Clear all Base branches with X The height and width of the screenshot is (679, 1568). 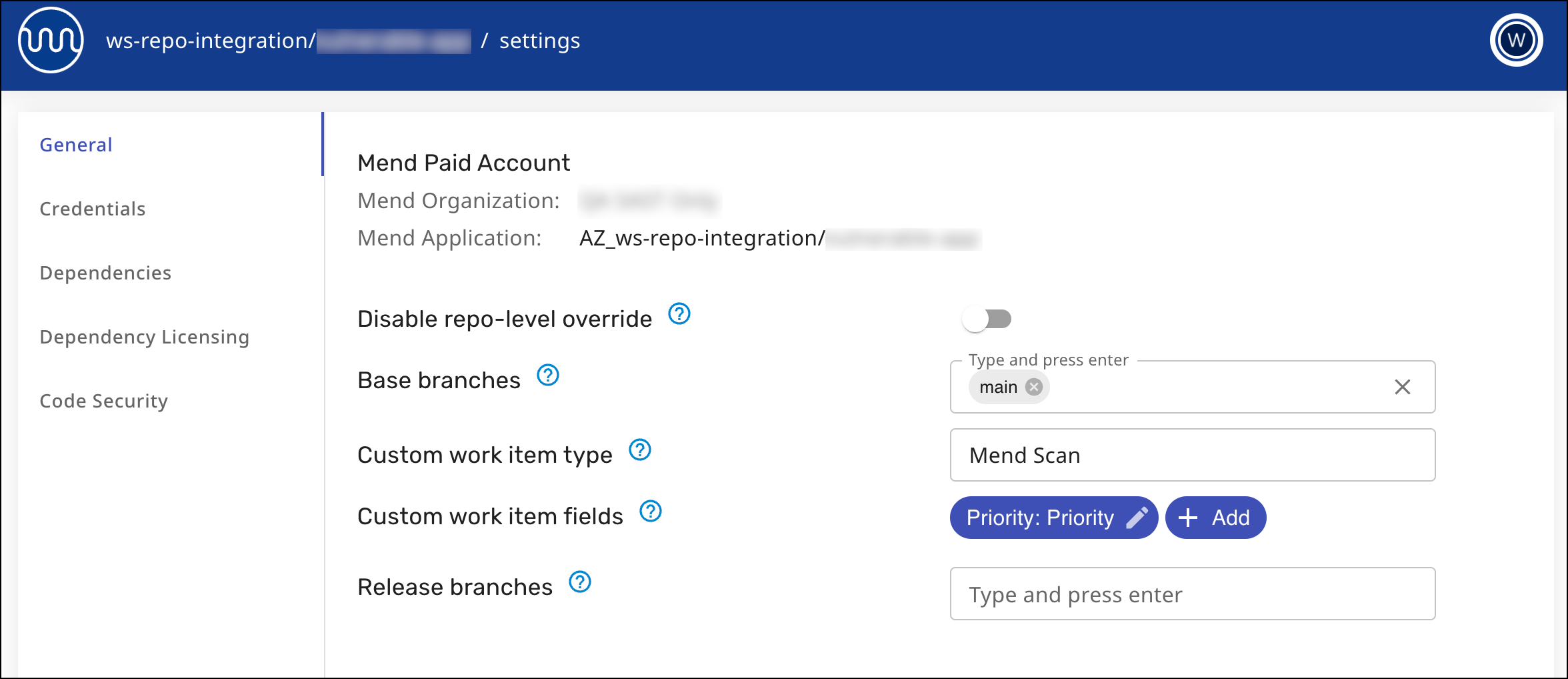[x=1402, y=387]
